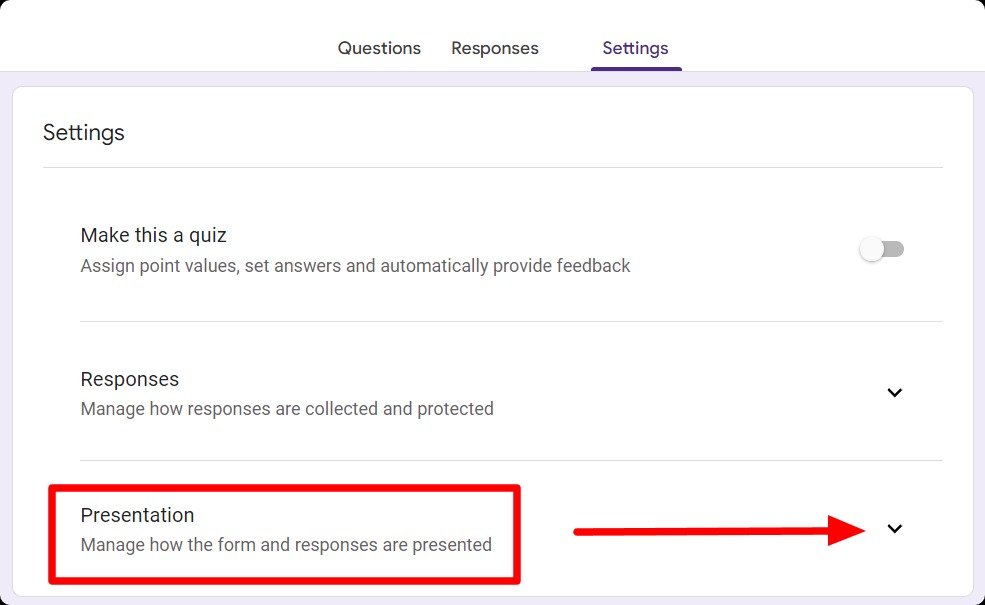Collapse arrow icon next to Responses section
Image resolution: width=985 pixels, height=605 pixels.
click(x=894, y=393)
